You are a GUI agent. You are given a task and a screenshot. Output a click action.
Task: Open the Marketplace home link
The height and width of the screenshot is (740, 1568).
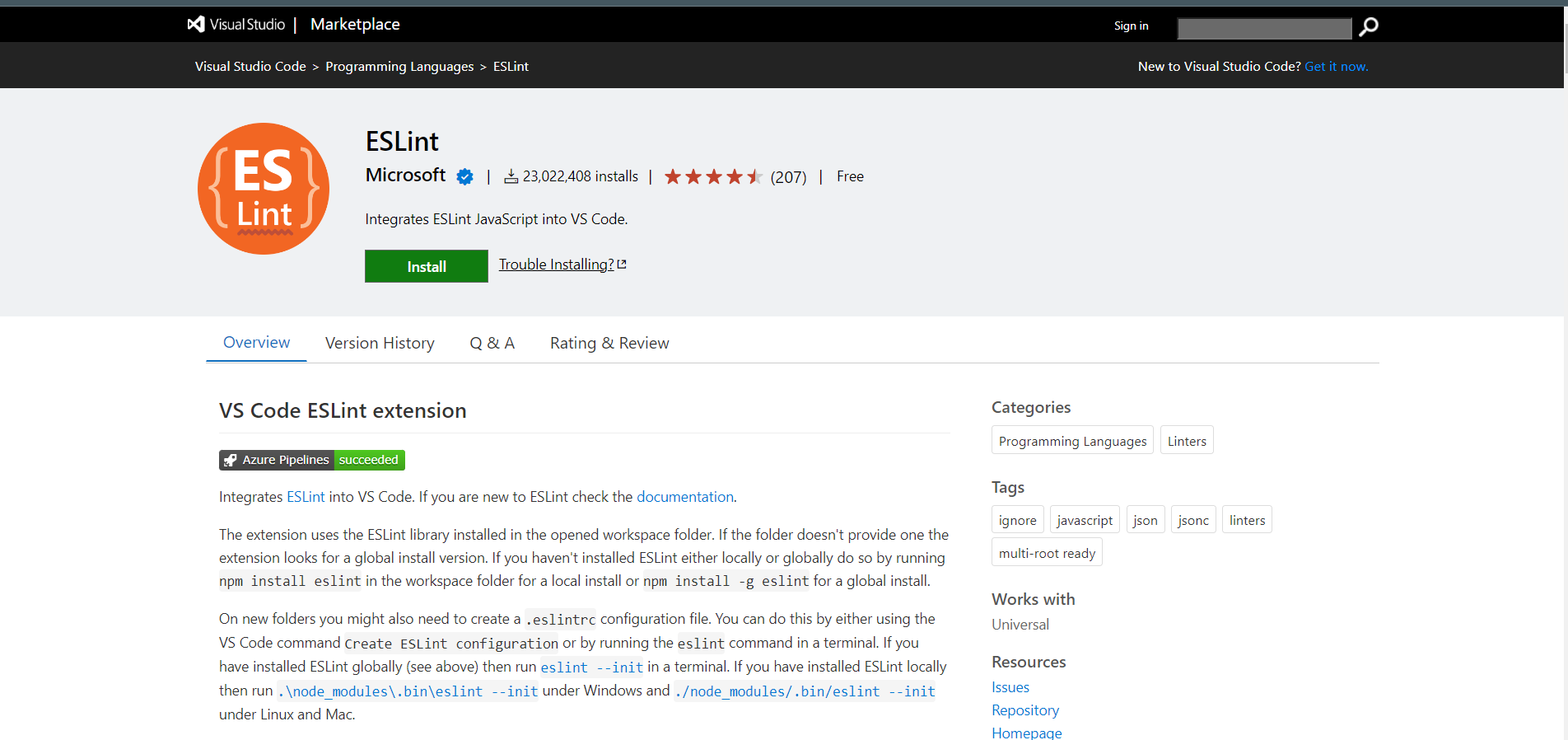pos(355,25)
